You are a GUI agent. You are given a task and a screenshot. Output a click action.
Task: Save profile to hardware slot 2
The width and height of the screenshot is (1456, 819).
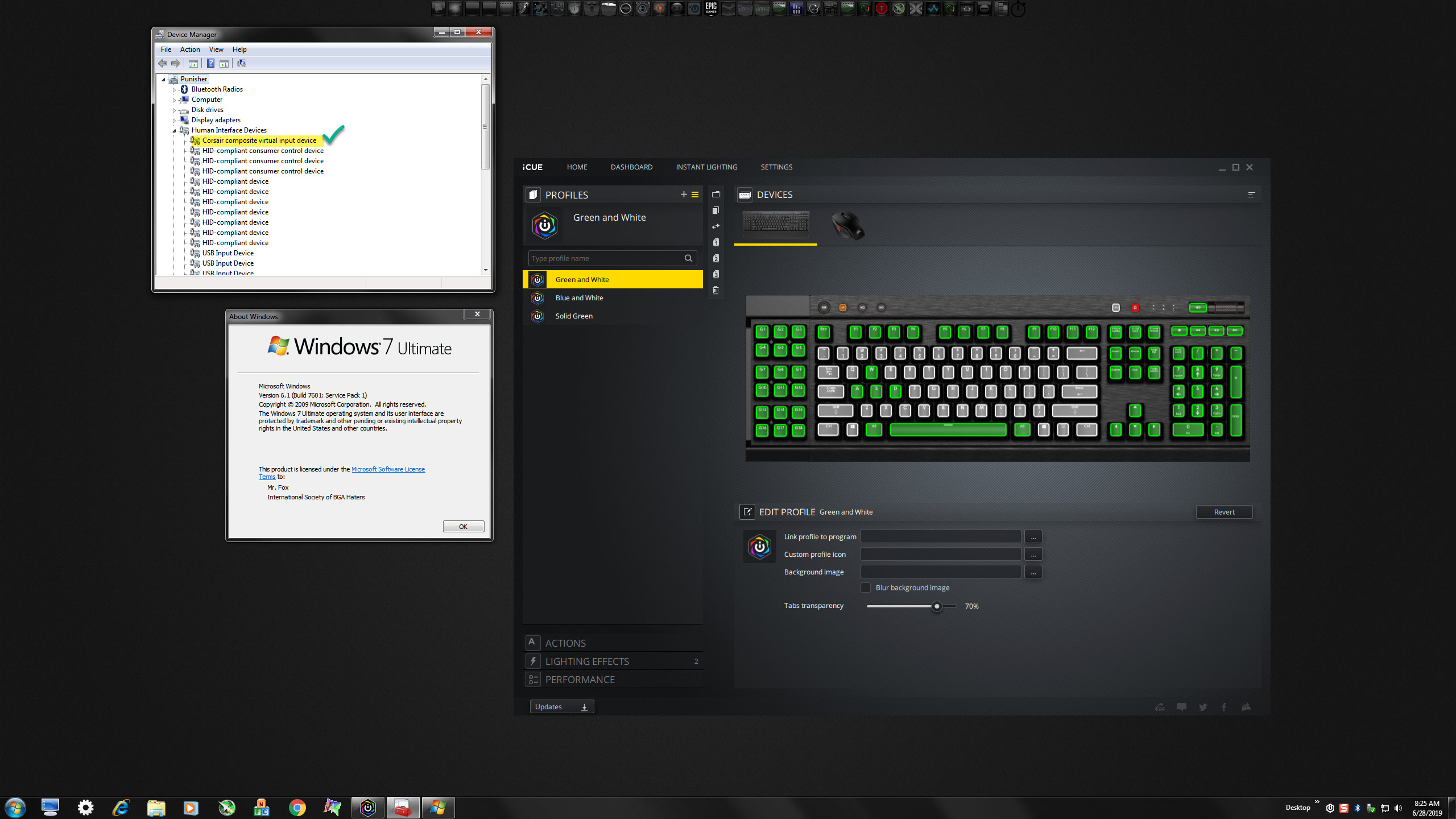716,258
